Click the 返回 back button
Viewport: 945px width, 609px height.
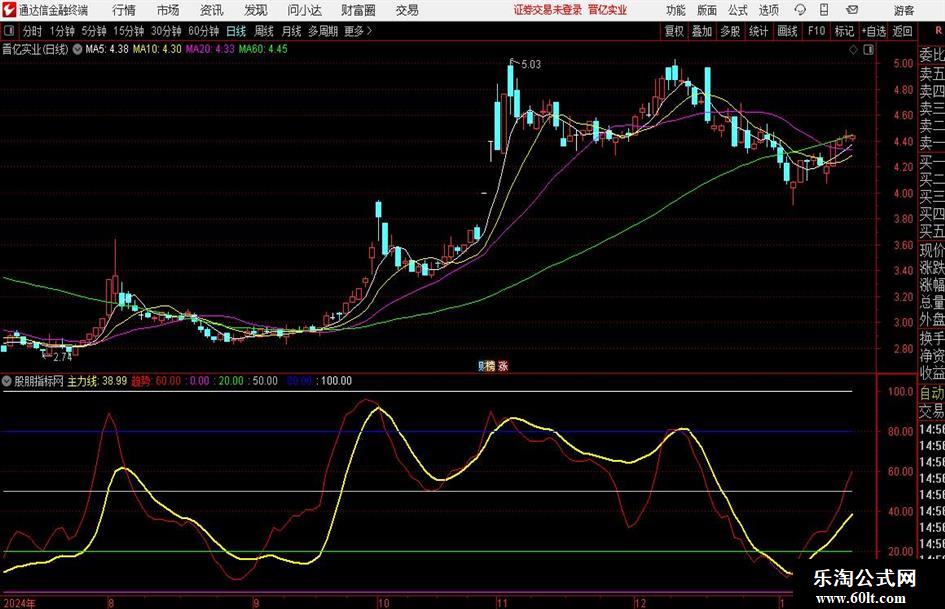902,31
